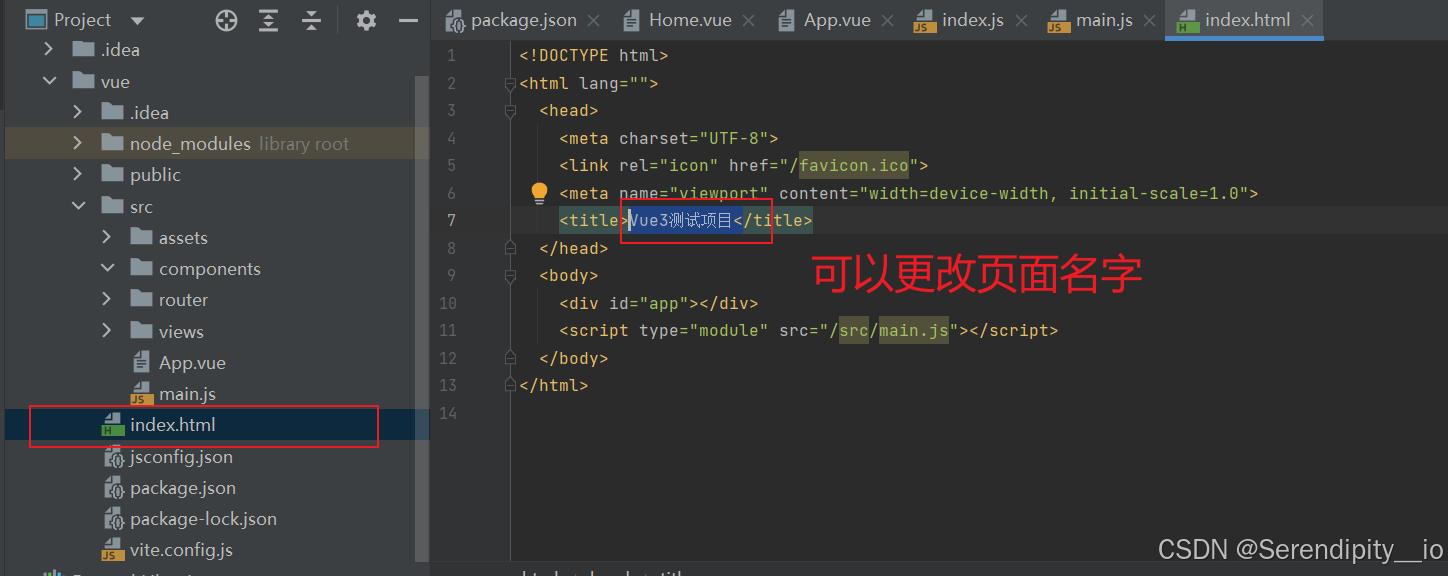This screenshot has height=576, width=1448.
Task: Switch to the main.js tab
Action: (1103, 20)
